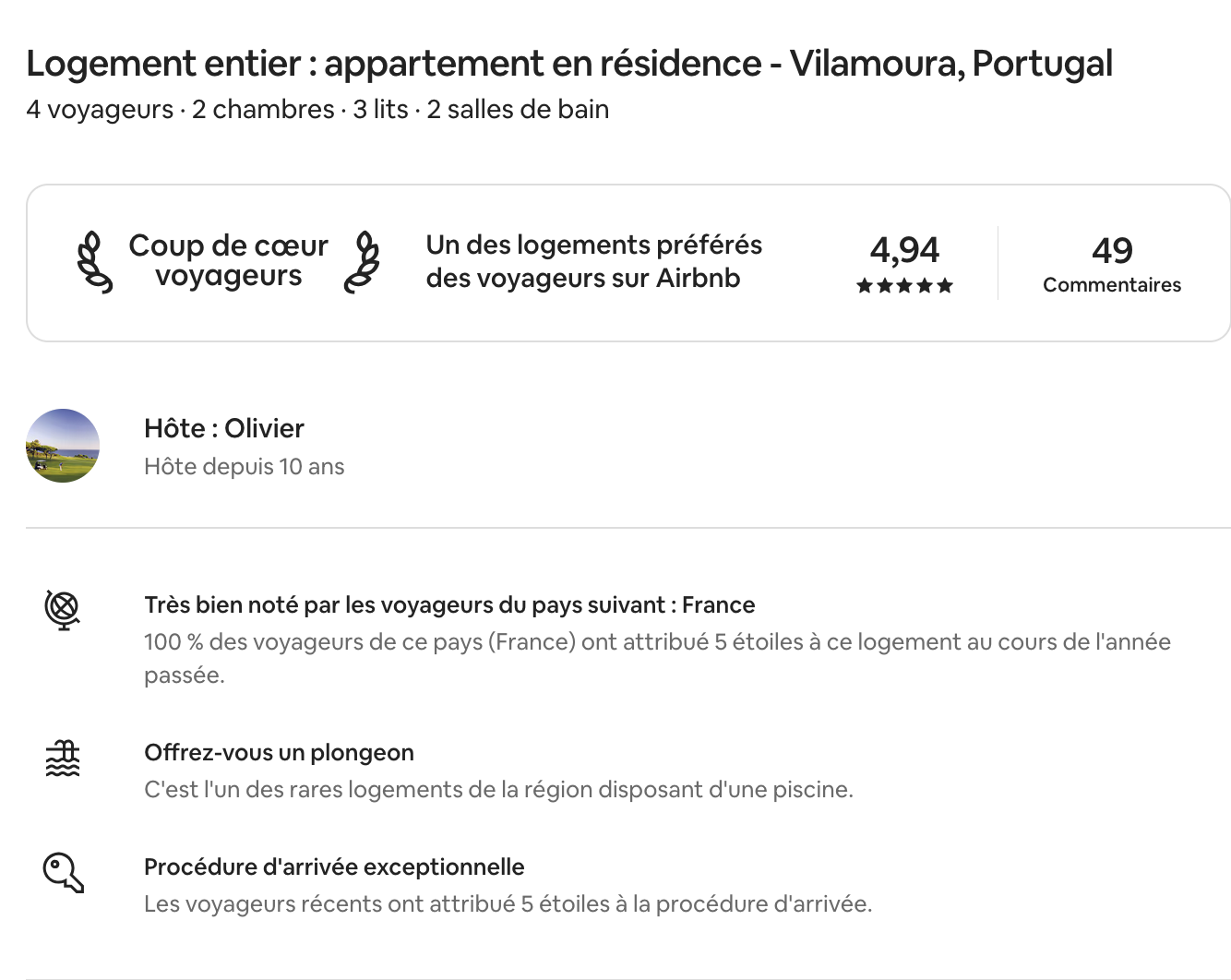Image resolution: width=1231 pixels, height=980 pixels.
Task: Click the "Très bien noté par les voyageurs" heading
Action: tap(449, 605)
